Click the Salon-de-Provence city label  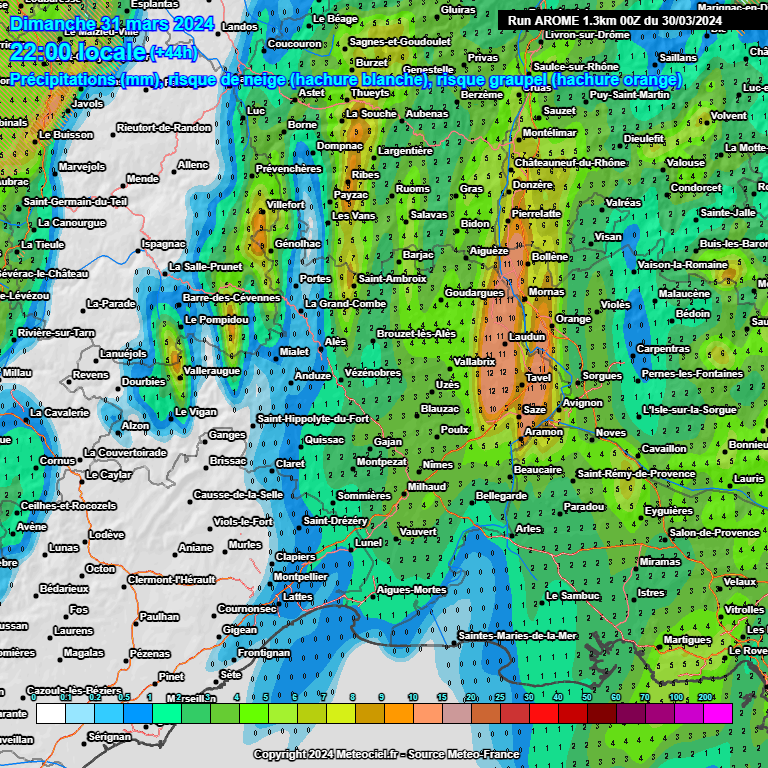tap(714, 533)
